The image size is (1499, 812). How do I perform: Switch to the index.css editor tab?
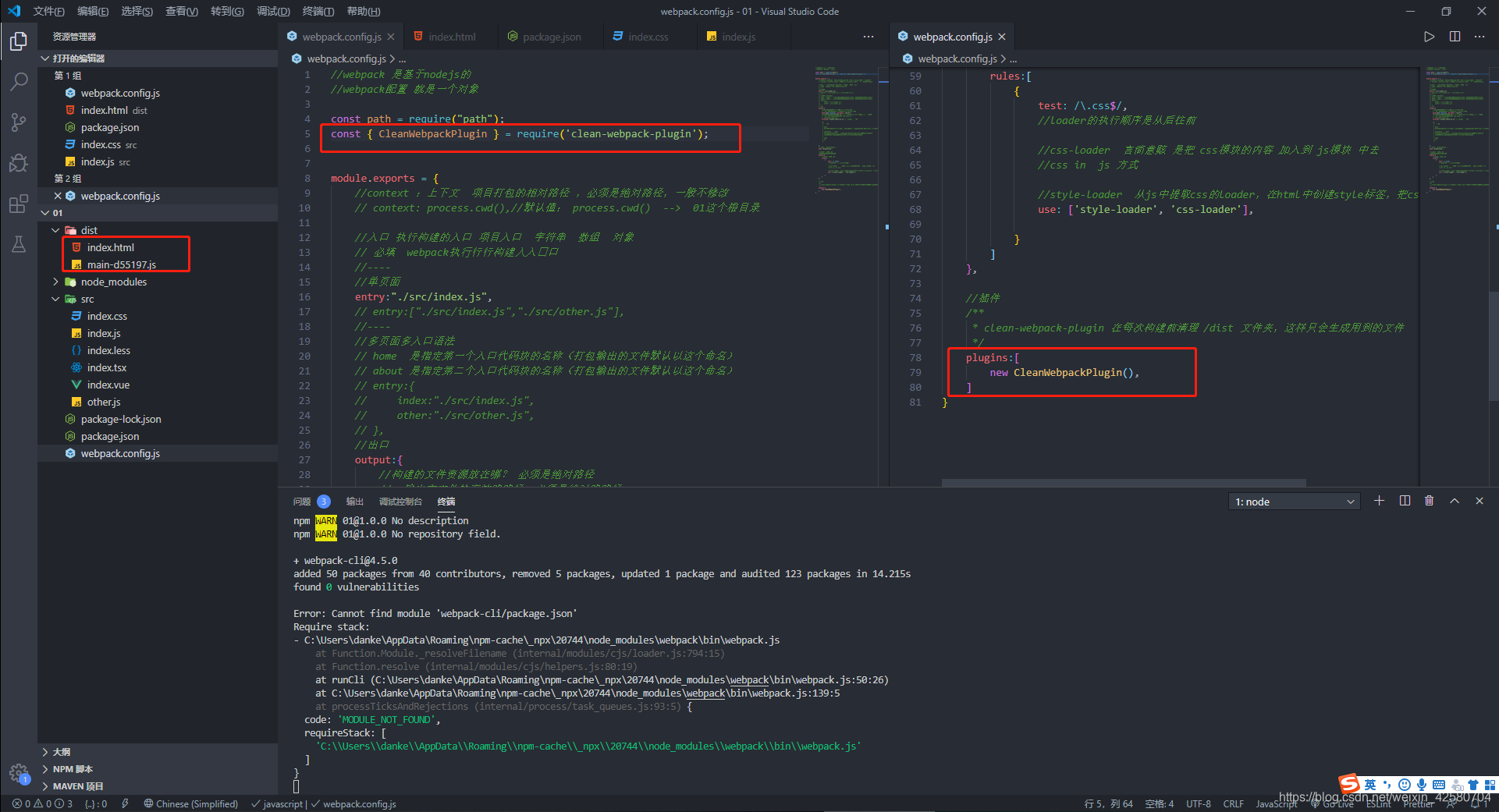[648, 37]
